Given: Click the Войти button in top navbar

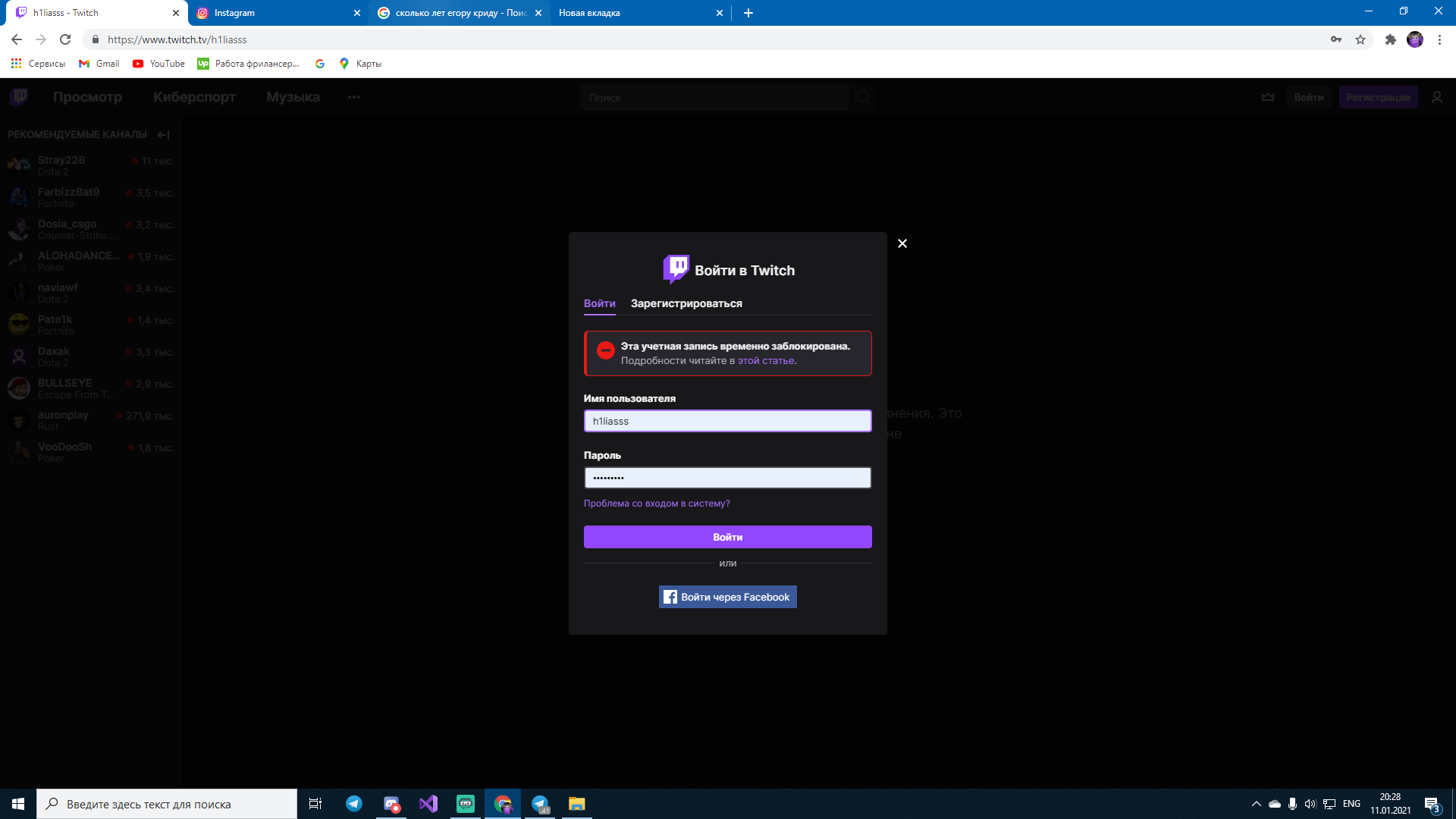Looking at the screenshot, I should coord(1309,97).
